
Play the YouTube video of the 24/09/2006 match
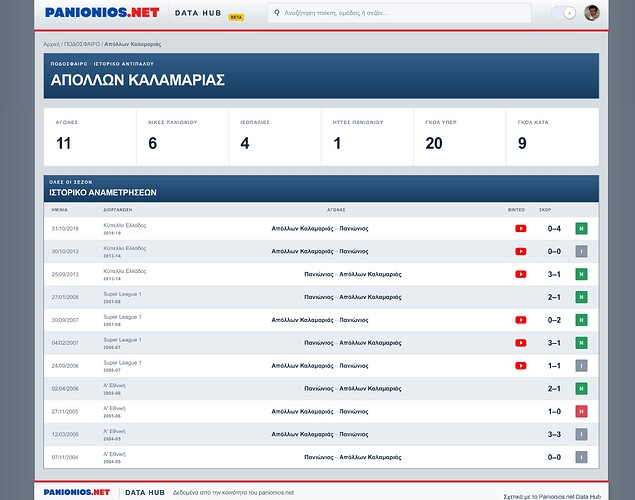(520, 366)
